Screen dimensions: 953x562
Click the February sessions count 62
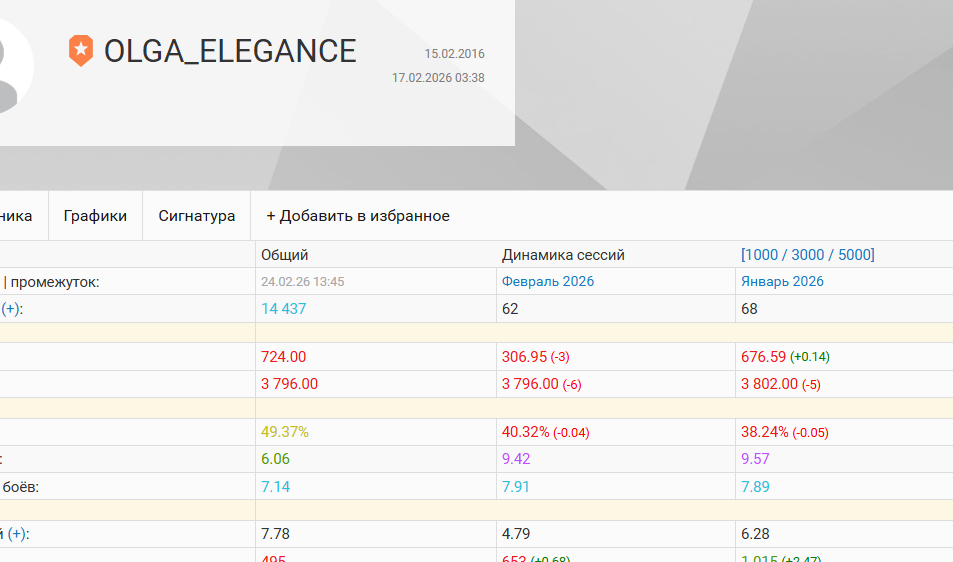click(x=510, y=309)
